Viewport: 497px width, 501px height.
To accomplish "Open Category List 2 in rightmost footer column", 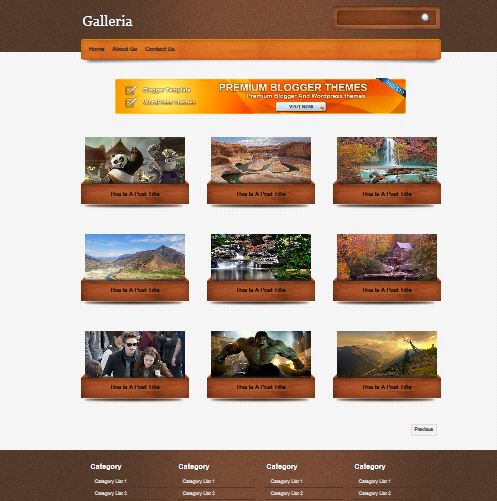I will (375, 493).
